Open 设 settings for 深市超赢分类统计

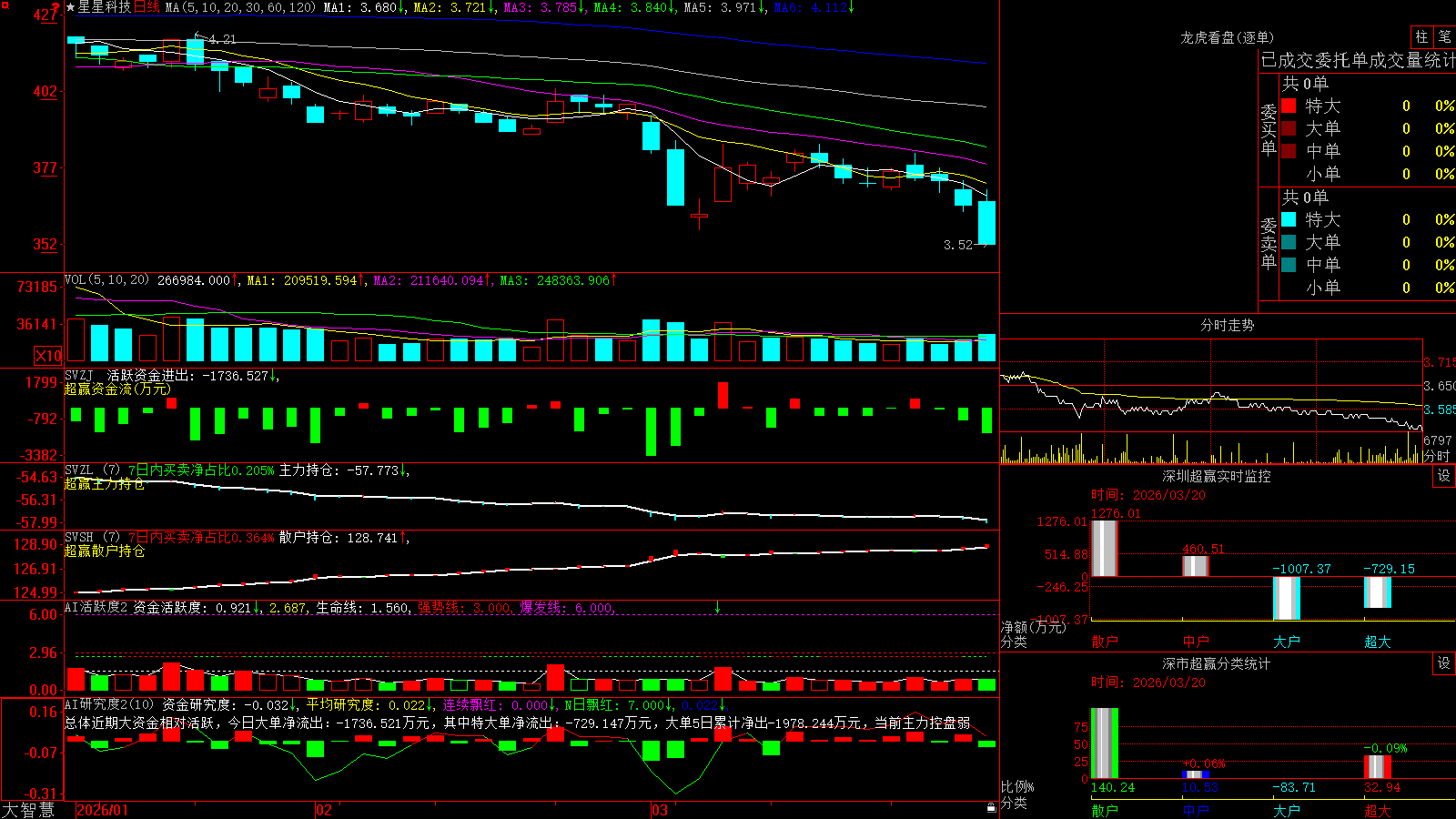pyautogui.click(x=1444, y=663)
